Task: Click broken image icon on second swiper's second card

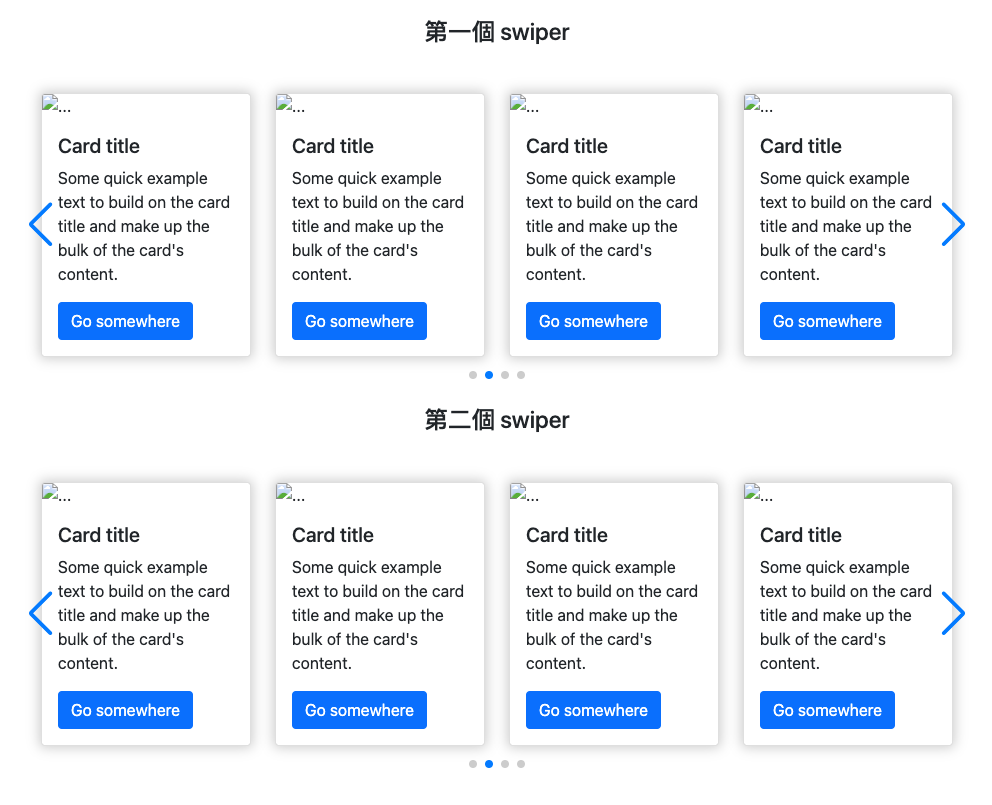Action: [x=284, y=492]
